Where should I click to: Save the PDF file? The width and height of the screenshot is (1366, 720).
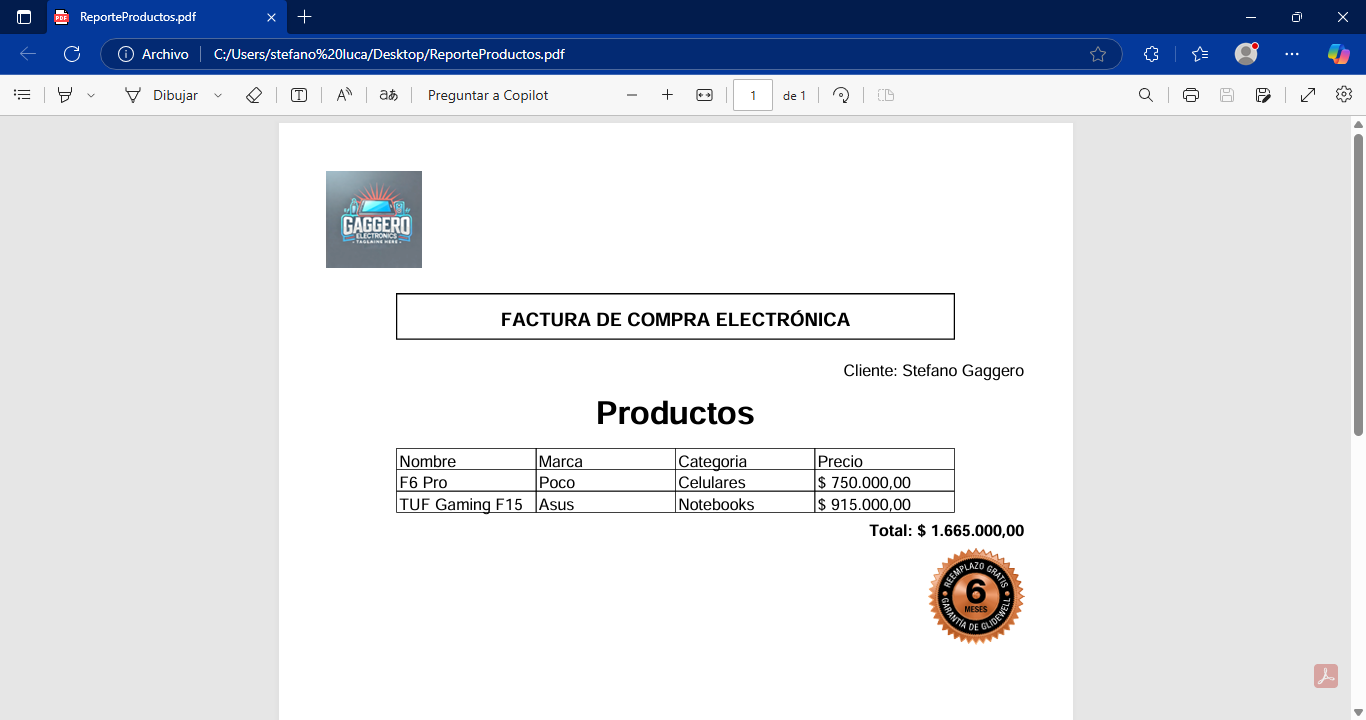coord(1227,95)
